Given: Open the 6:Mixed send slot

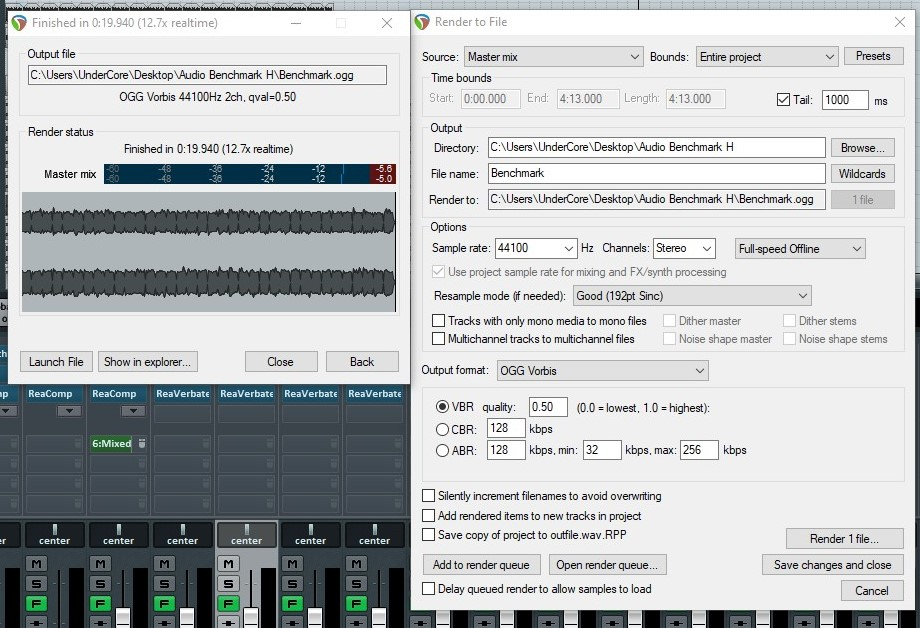Looking at the screenshot, I should (x=111, y=443).
